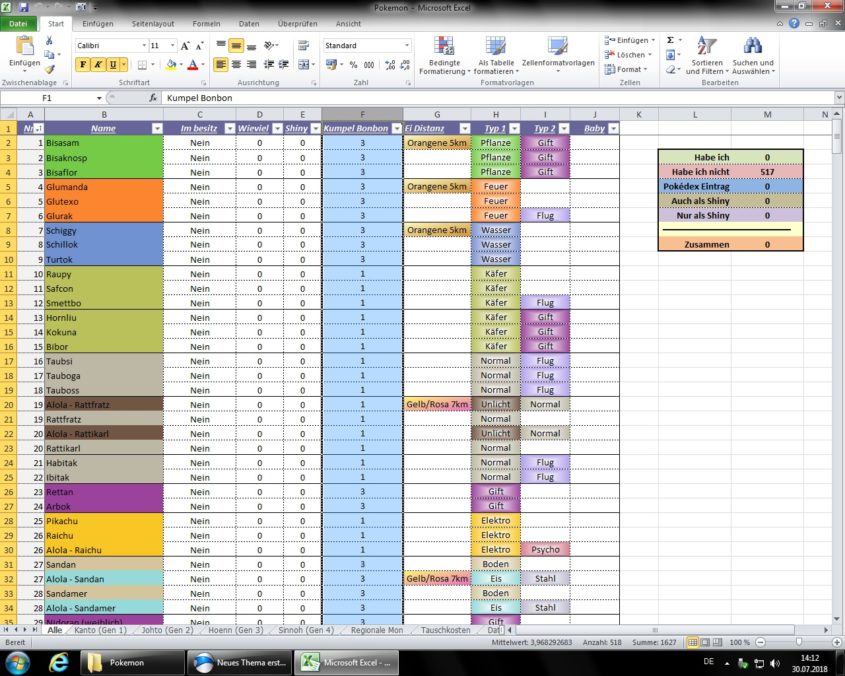Switch to the Seitenlayout ribbon tab
The image size is (845, 676).
[x=153, y=24]
